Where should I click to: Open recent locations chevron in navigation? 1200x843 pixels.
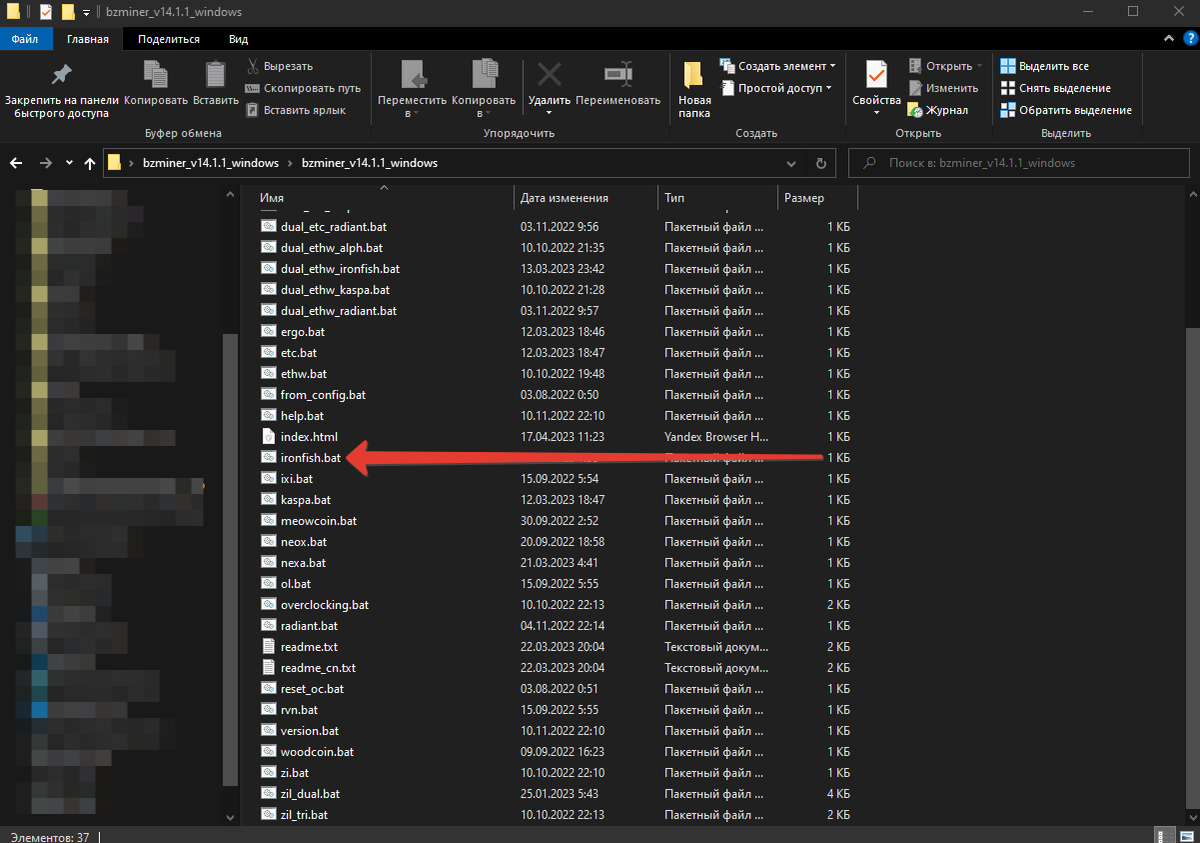tap(69, 163)
